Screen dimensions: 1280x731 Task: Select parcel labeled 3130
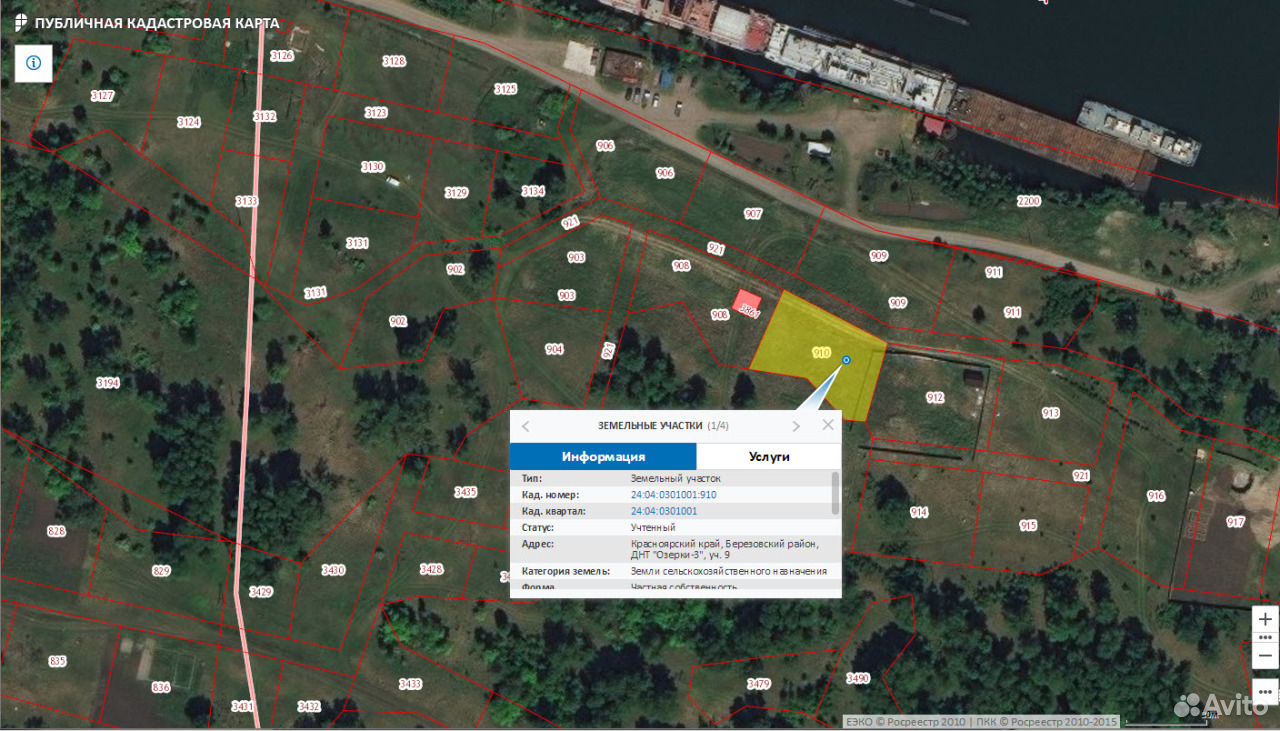click(x=372, y=166)
